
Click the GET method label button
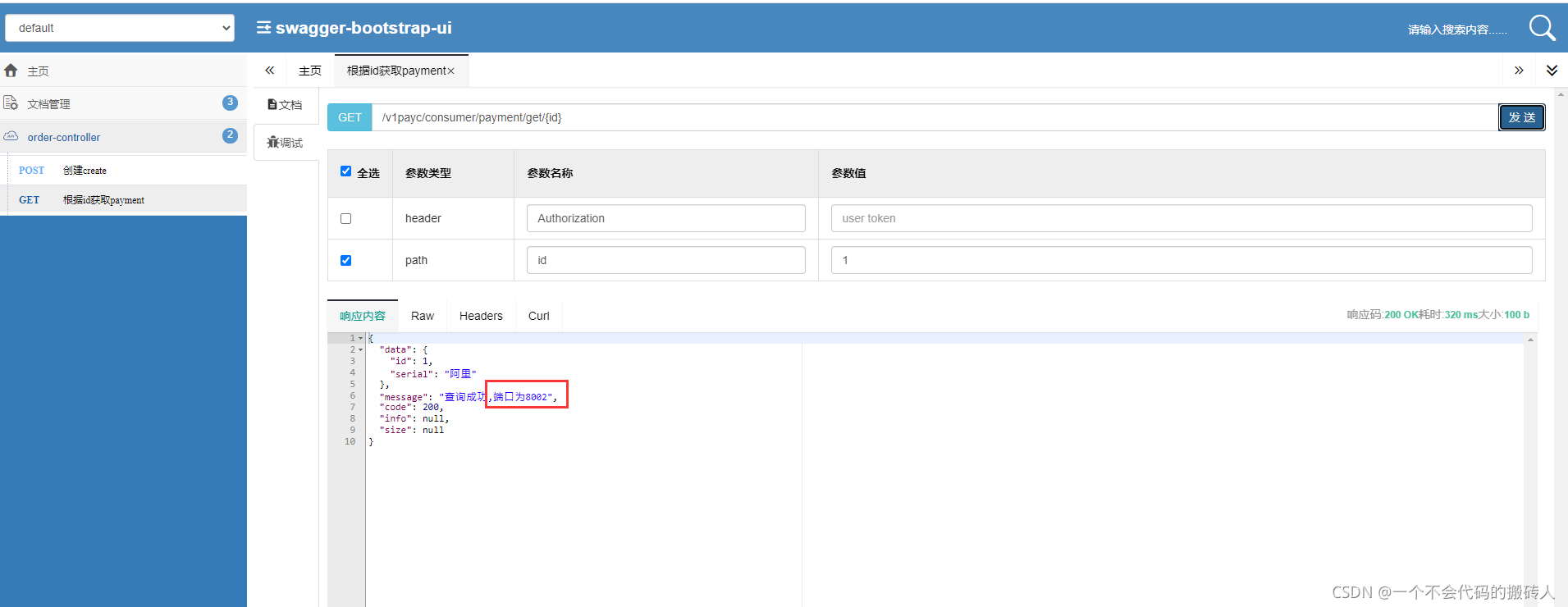(x=350, y=117)
